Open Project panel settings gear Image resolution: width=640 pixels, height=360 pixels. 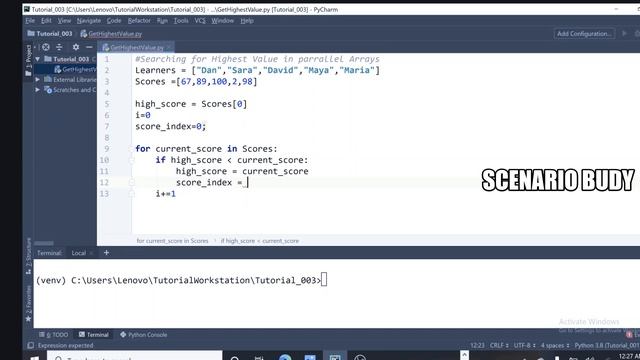76,47
